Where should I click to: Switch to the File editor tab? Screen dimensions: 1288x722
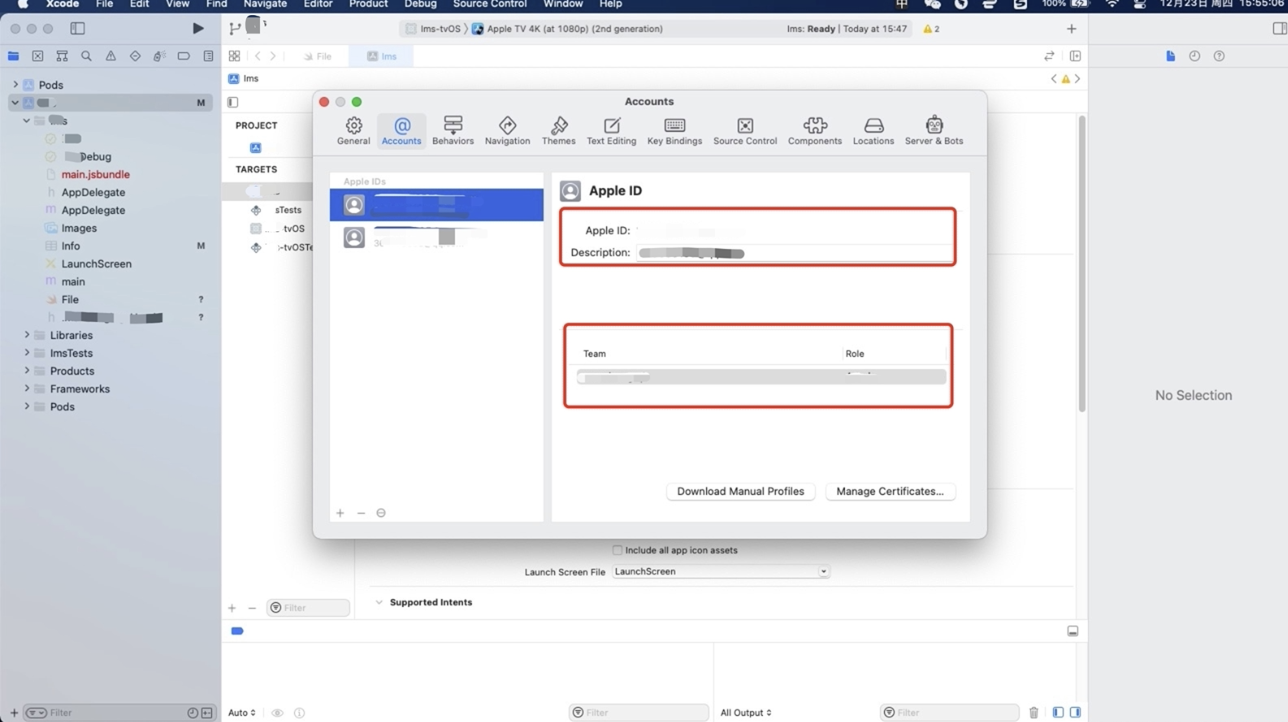(318, 56)
